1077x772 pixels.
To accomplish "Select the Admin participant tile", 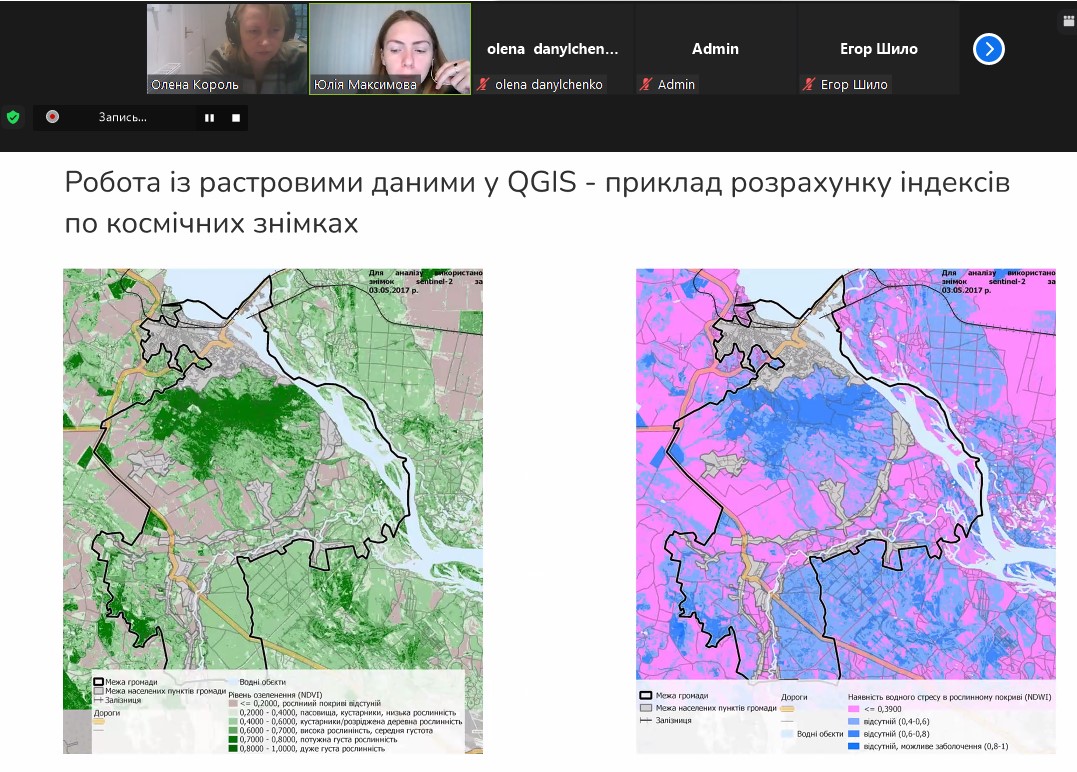I will (715, 48).
